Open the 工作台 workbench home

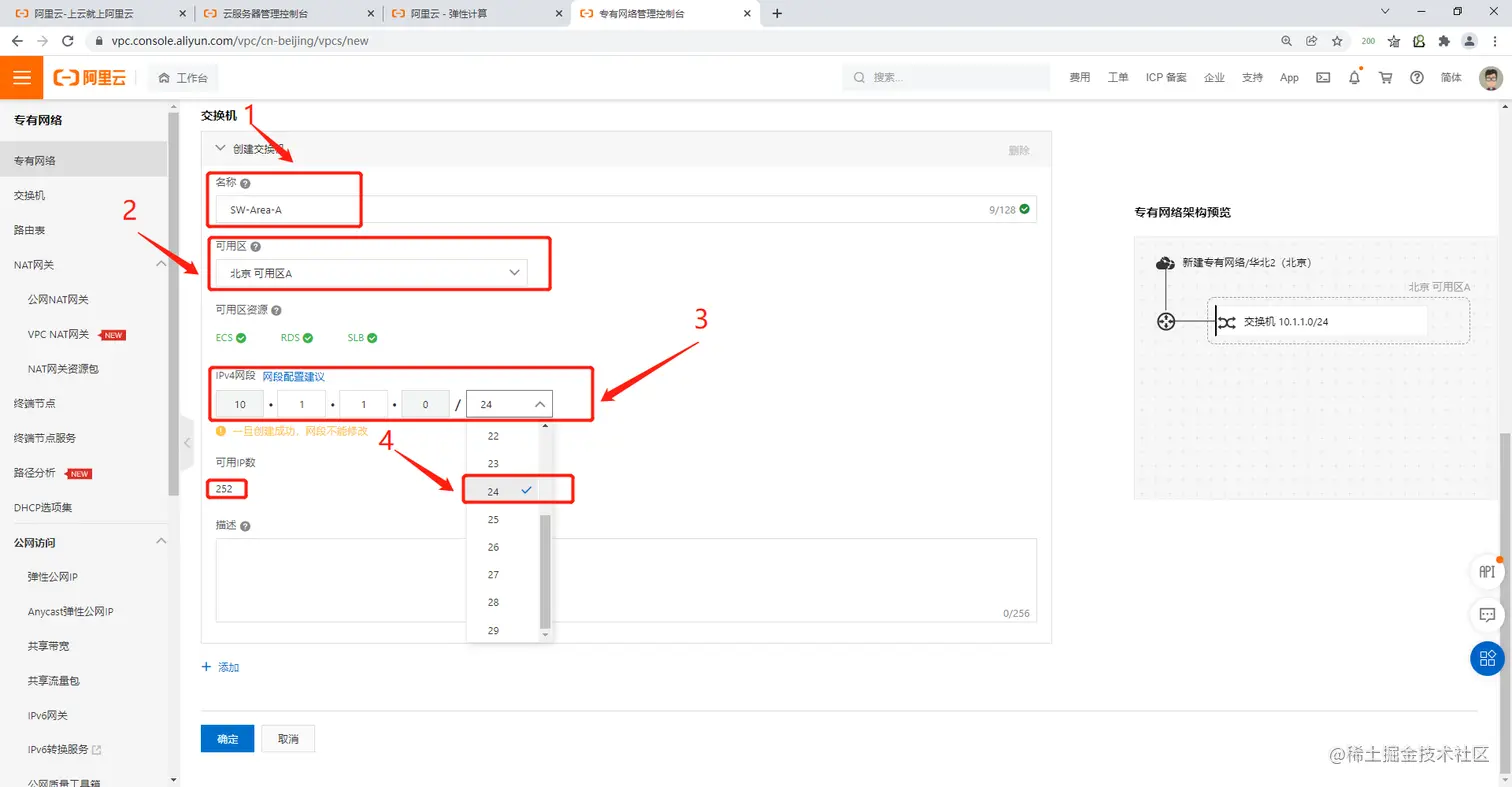click(x=183, y=78)
